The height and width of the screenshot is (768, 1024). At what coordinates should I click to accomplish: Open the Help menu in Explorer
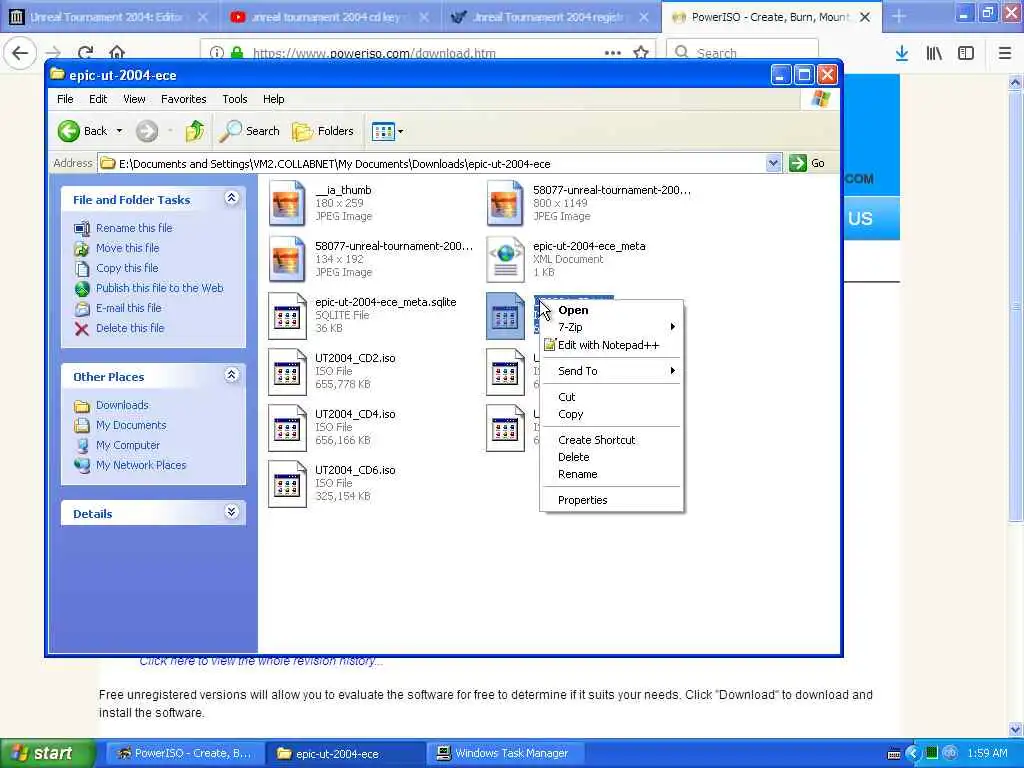[x=274, y=99]
